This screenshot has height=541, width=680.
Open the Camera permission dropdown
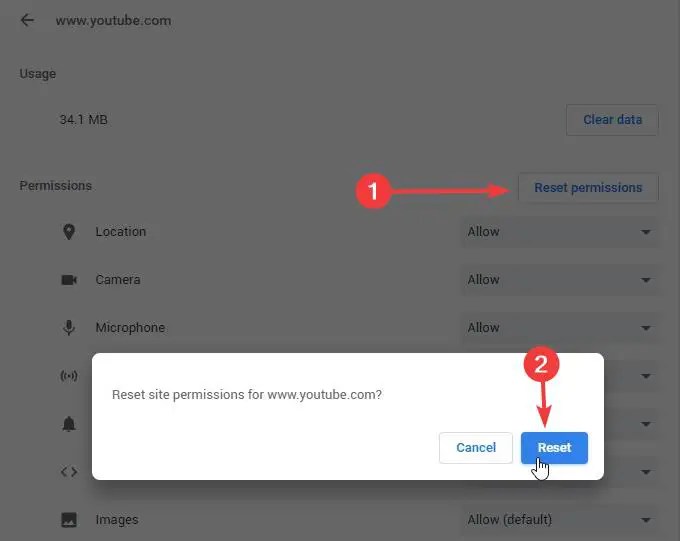[x=559, y=280]
